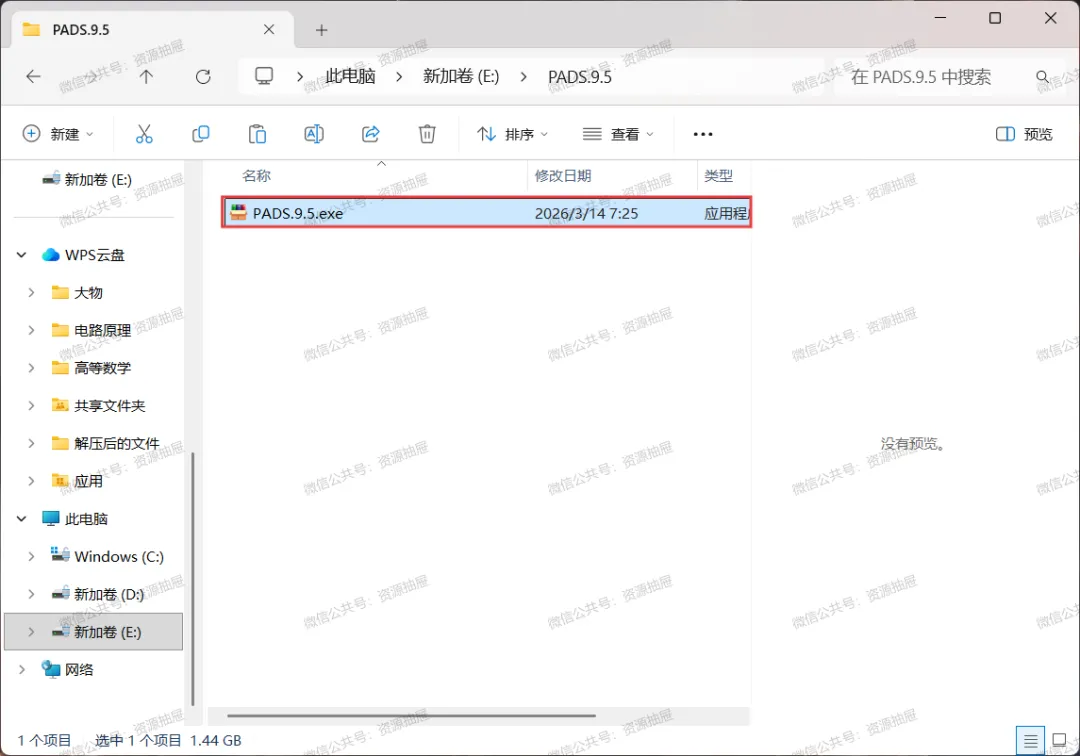Open the 查看 view dropdown
Image resolution: width=1080 pixels, height=756 pixels.
click(618, 134)
